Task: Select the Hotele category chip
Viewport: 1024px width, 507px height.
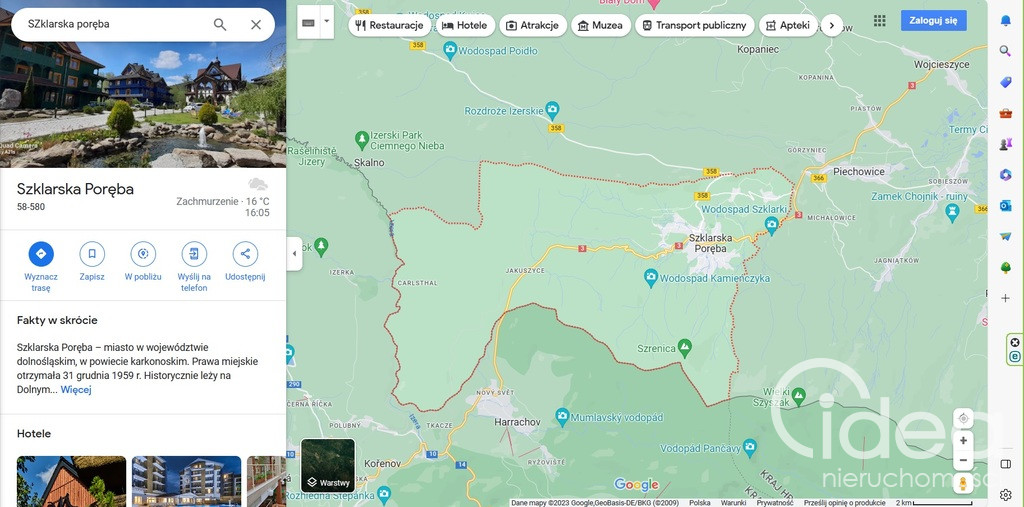Action: (466, 25)
